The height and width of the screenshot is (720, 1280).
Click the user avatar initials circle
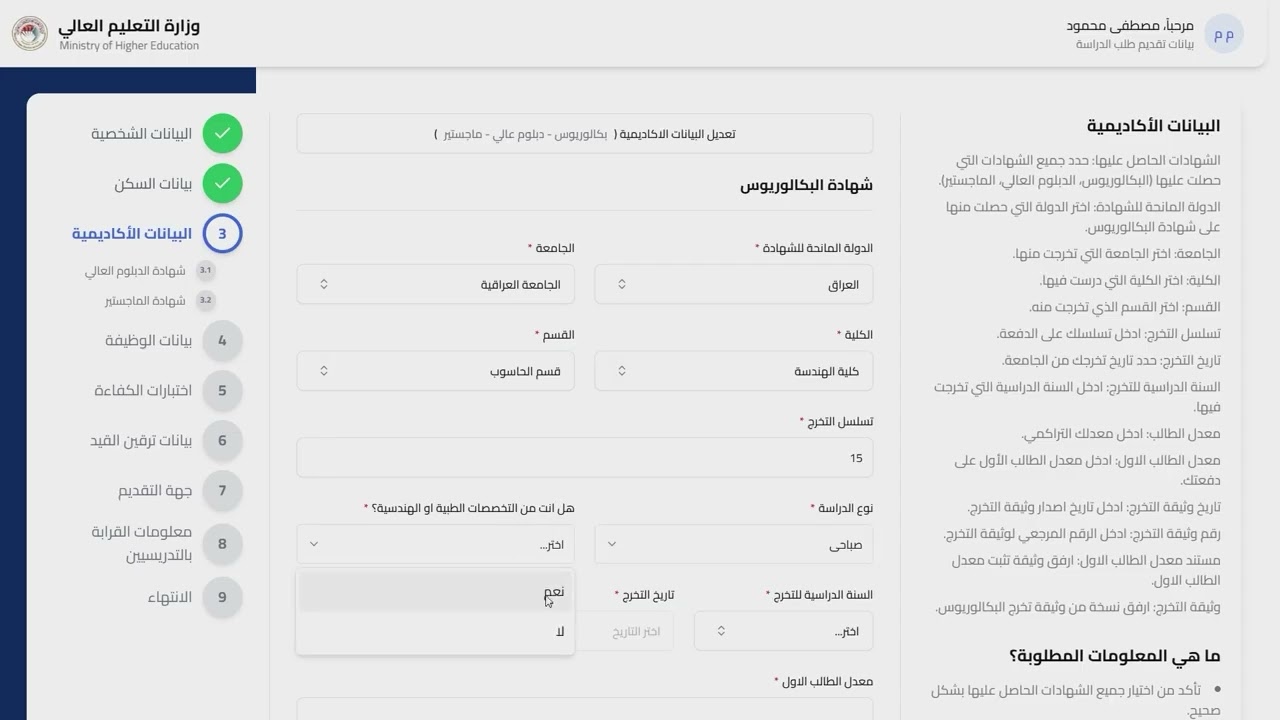(x=1224, y=34)
